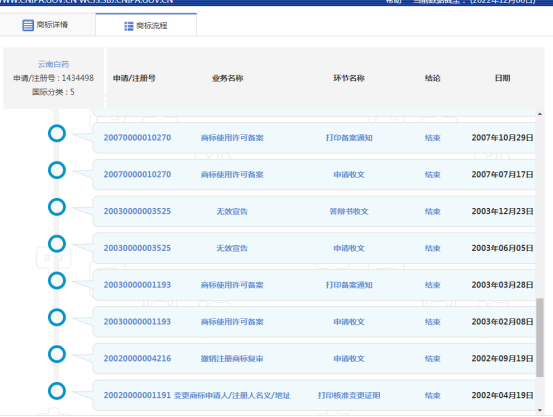Click 结束 in the 2002年09月19日 row

(433, 358)
